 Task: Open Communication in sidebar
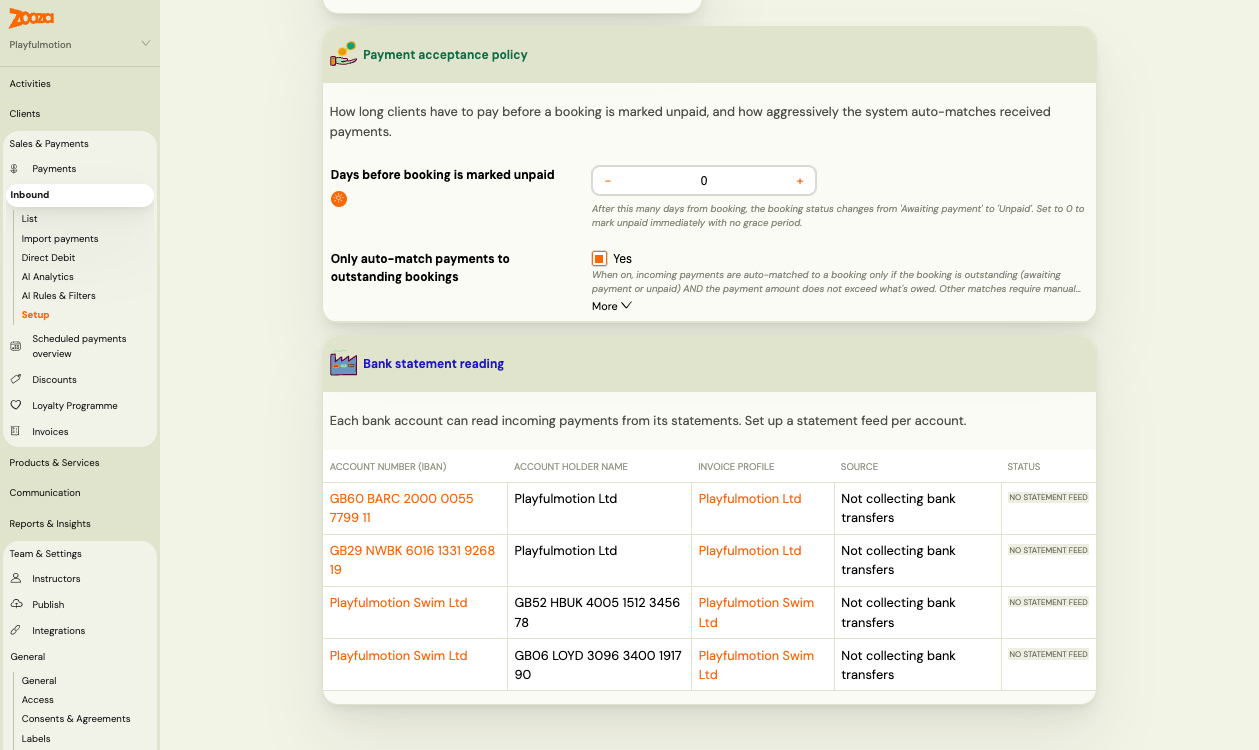point(45,493)
